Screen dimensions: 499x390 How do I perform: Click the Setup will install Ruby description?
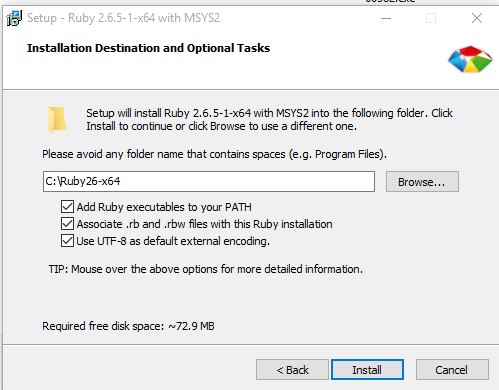(x=269, y=120)
